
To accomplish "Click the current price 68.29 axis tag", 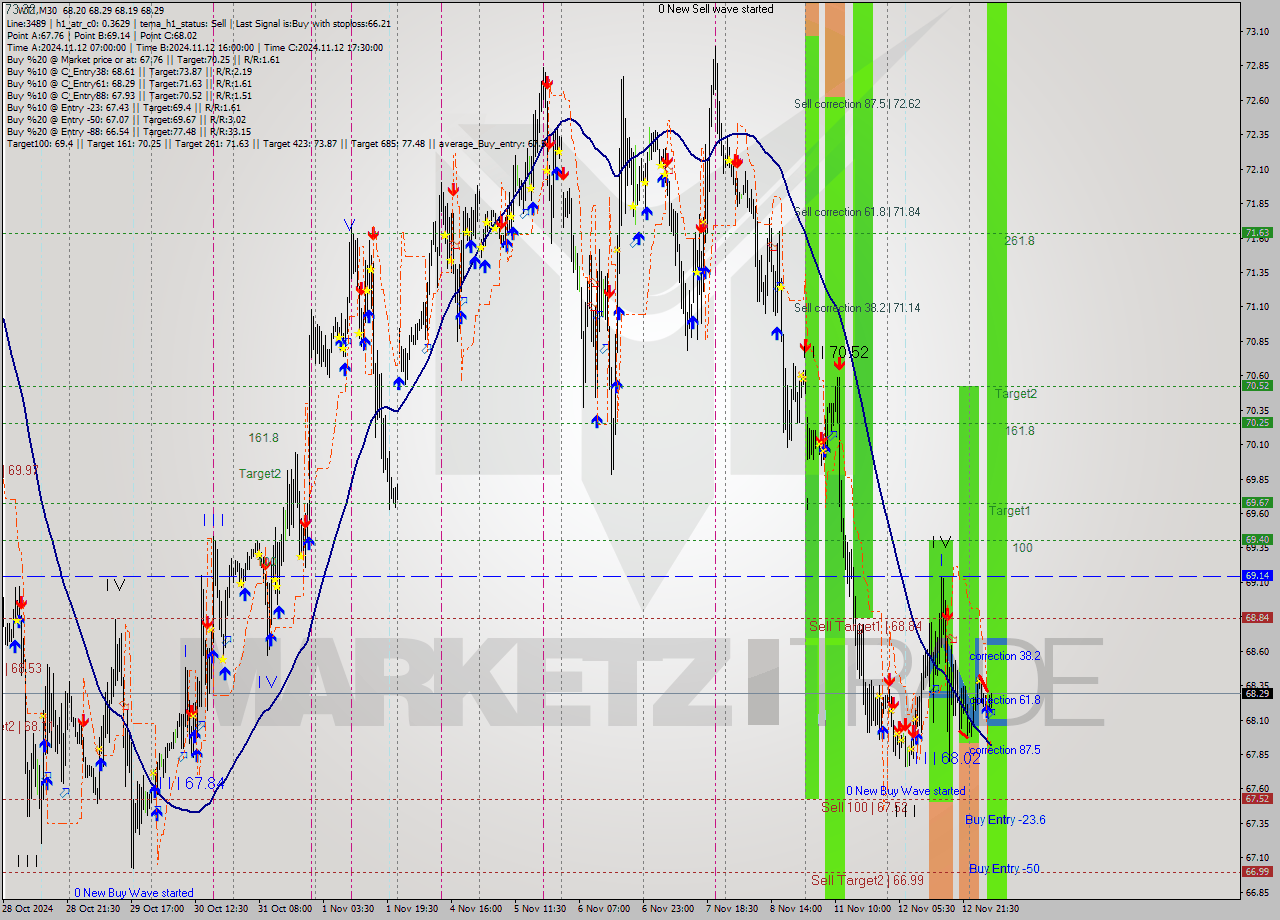I will (x=1257, y=693).
